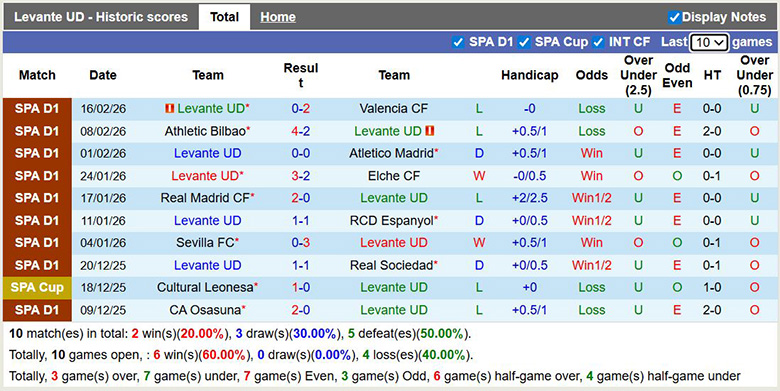Open Atletico Madrid team link
The image size is (780, 391).
(x=391, y=153)
